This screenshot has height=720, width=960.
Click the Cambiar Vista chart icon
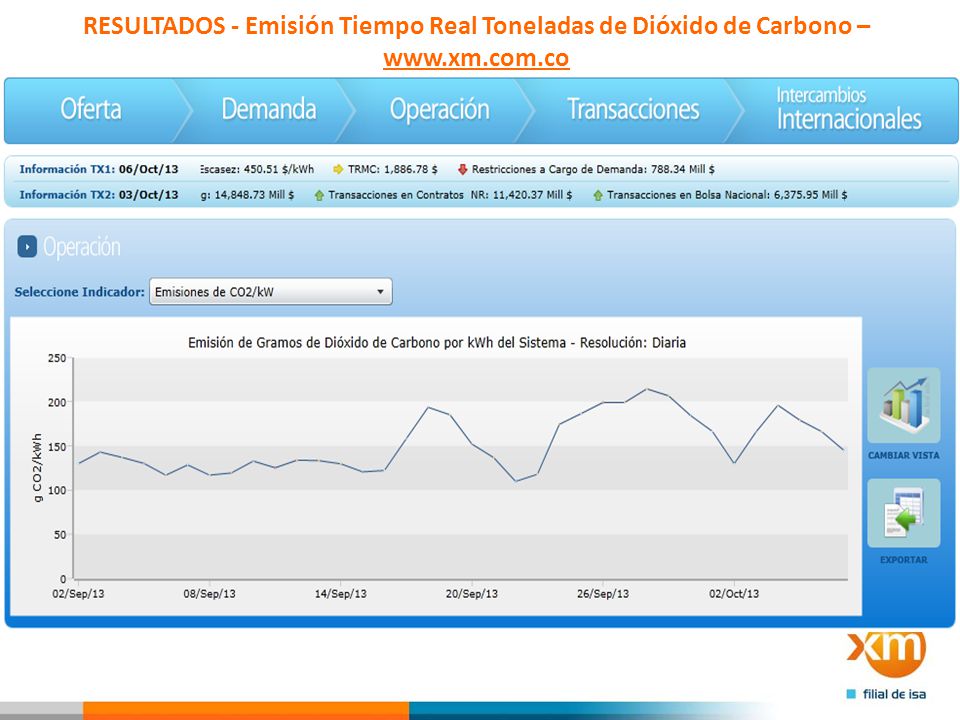(904, 405)
